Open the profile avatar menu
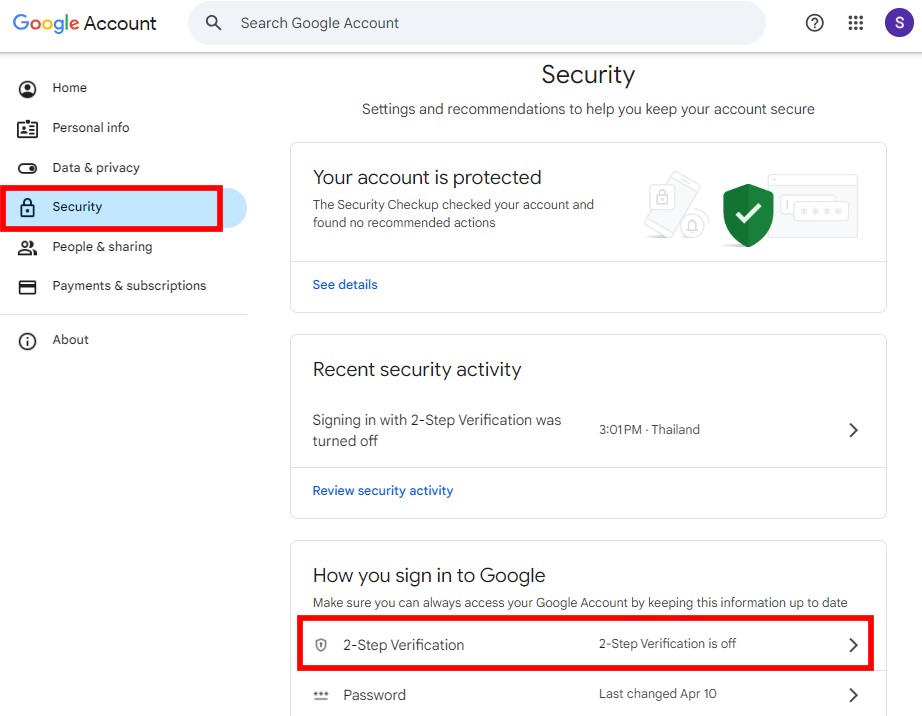 click(898, 23)
